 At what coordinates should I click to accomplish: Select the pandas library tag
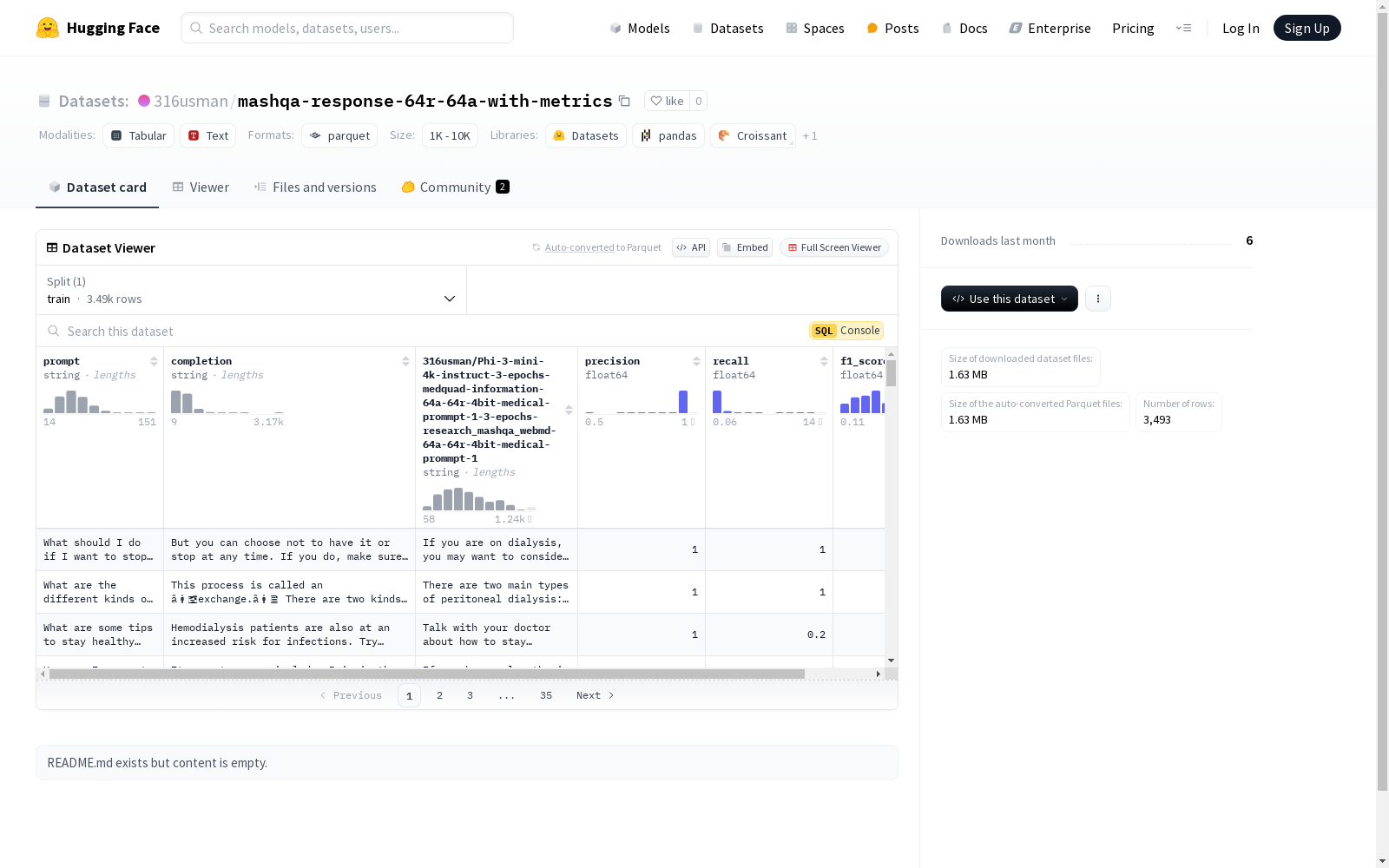[x=668, y=135]
